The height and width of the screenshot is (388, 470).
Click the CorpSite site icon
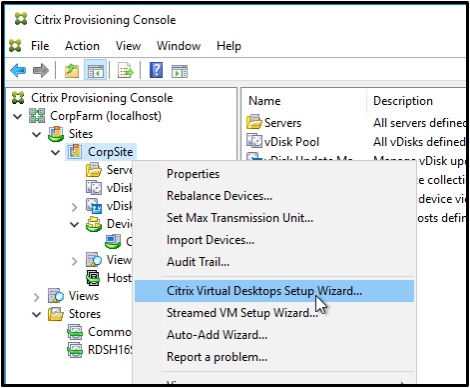[75, 152]
